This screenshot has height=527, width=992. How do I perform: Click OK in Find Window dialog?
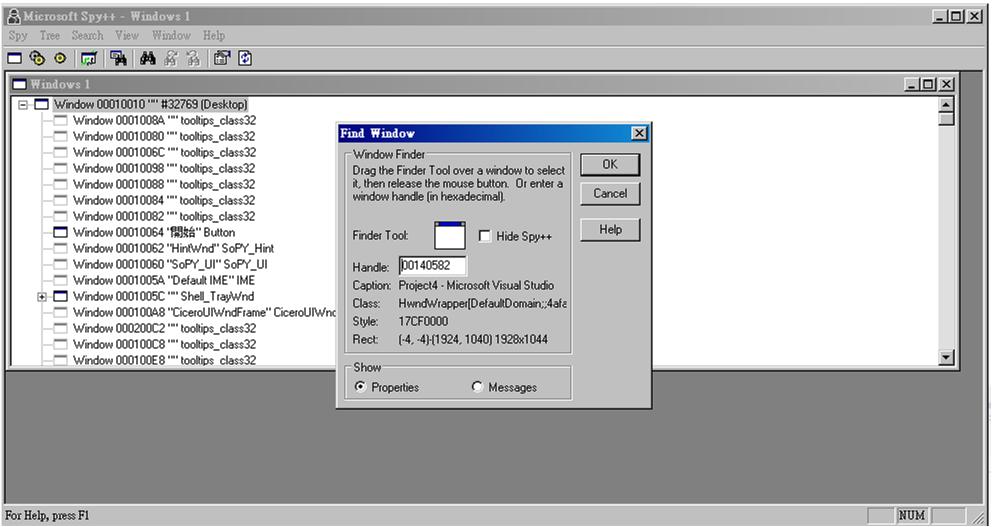coord(609,164)
